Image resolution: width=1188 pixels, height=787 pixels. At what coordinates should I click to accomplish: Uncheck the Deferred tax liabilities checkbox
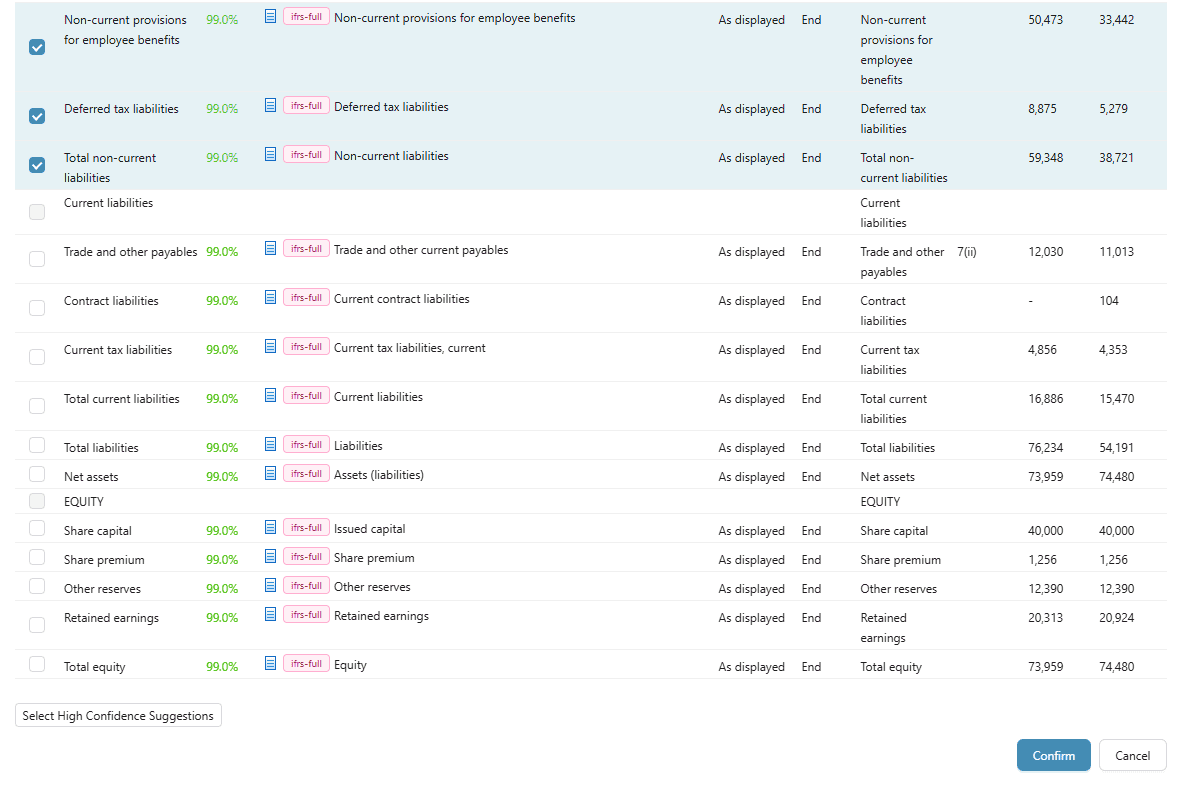point(37,116)
